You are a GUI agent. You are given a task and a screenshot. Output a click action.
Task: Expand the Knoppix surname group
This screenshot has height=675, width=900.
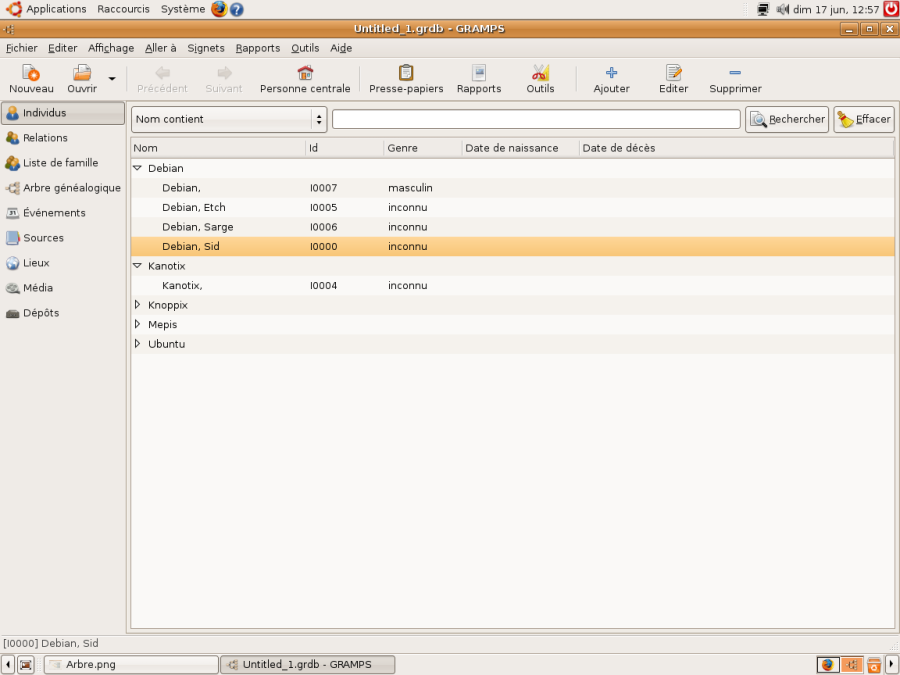pos(137,305)
